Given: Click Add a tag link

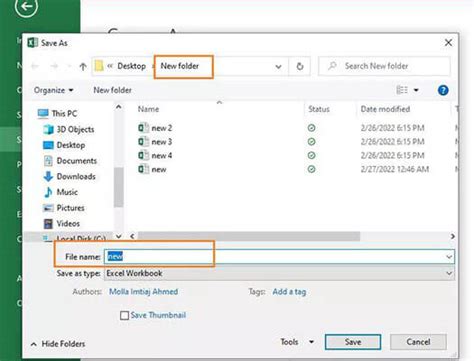Looking at the screenshot, I should coord(289,292).
